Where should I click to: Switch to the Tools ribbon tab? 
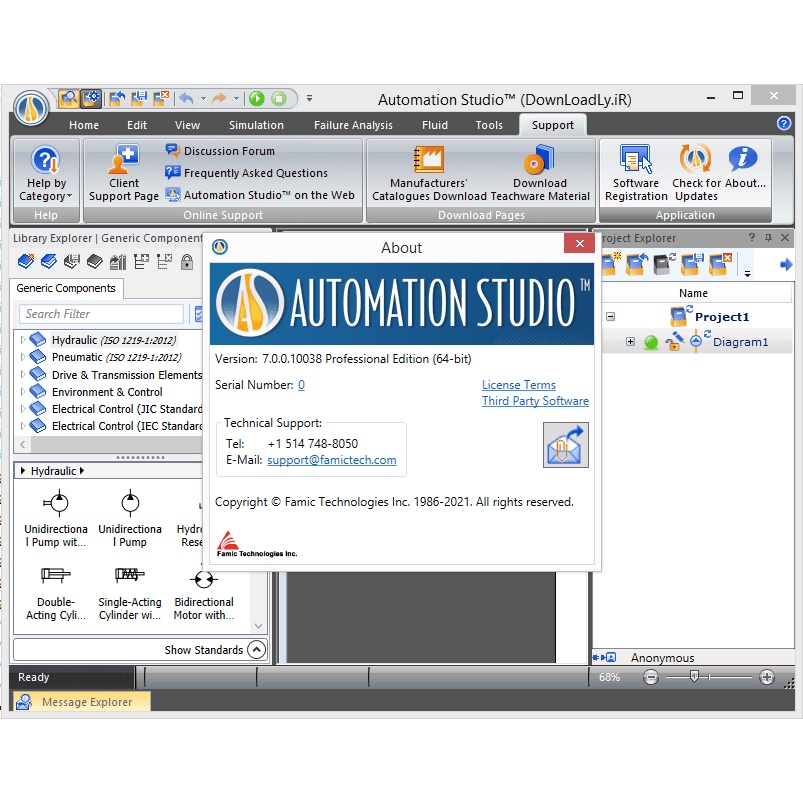point(489,125)
